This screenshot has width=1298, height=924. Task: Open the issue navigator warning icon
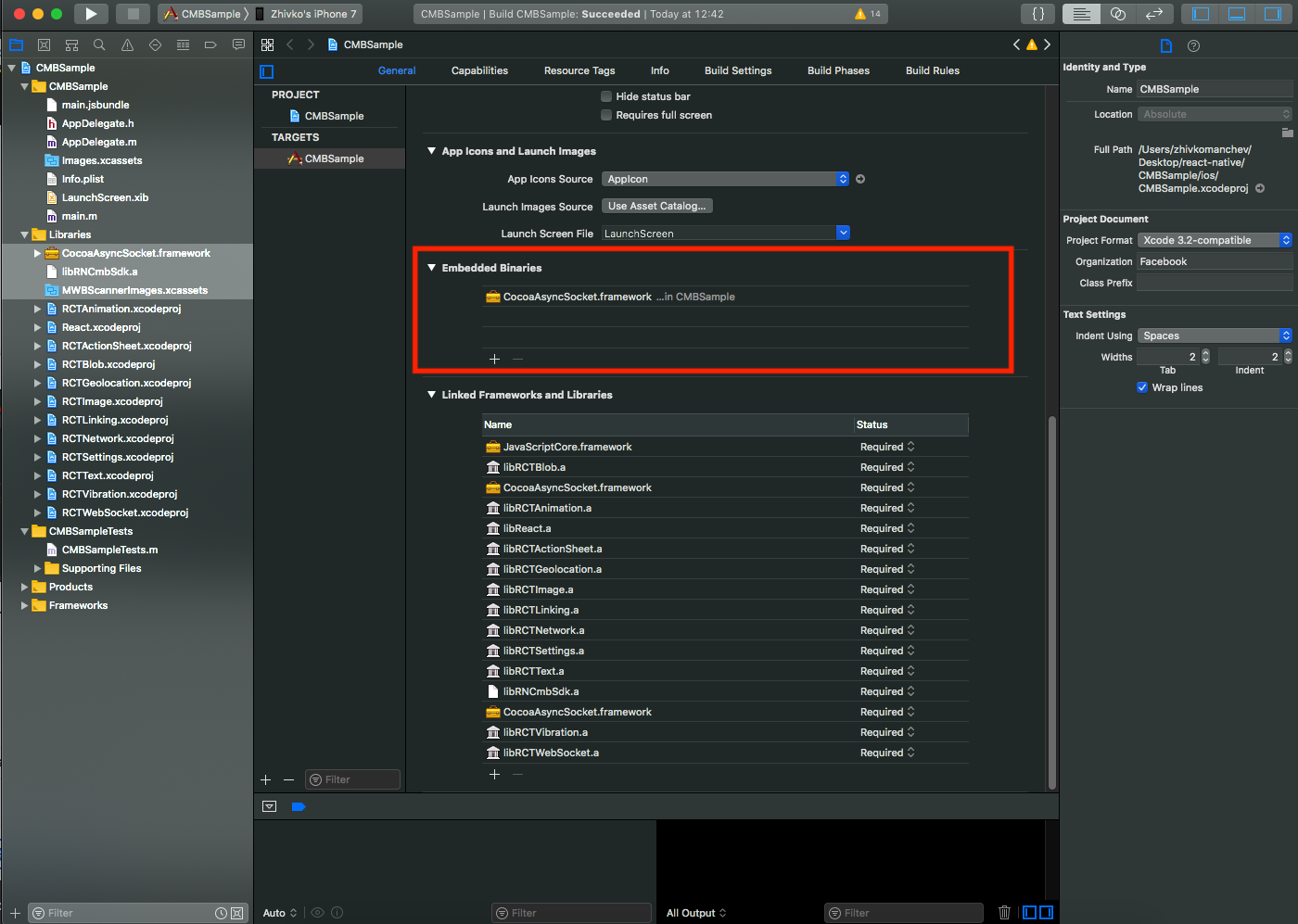point(127,44)
